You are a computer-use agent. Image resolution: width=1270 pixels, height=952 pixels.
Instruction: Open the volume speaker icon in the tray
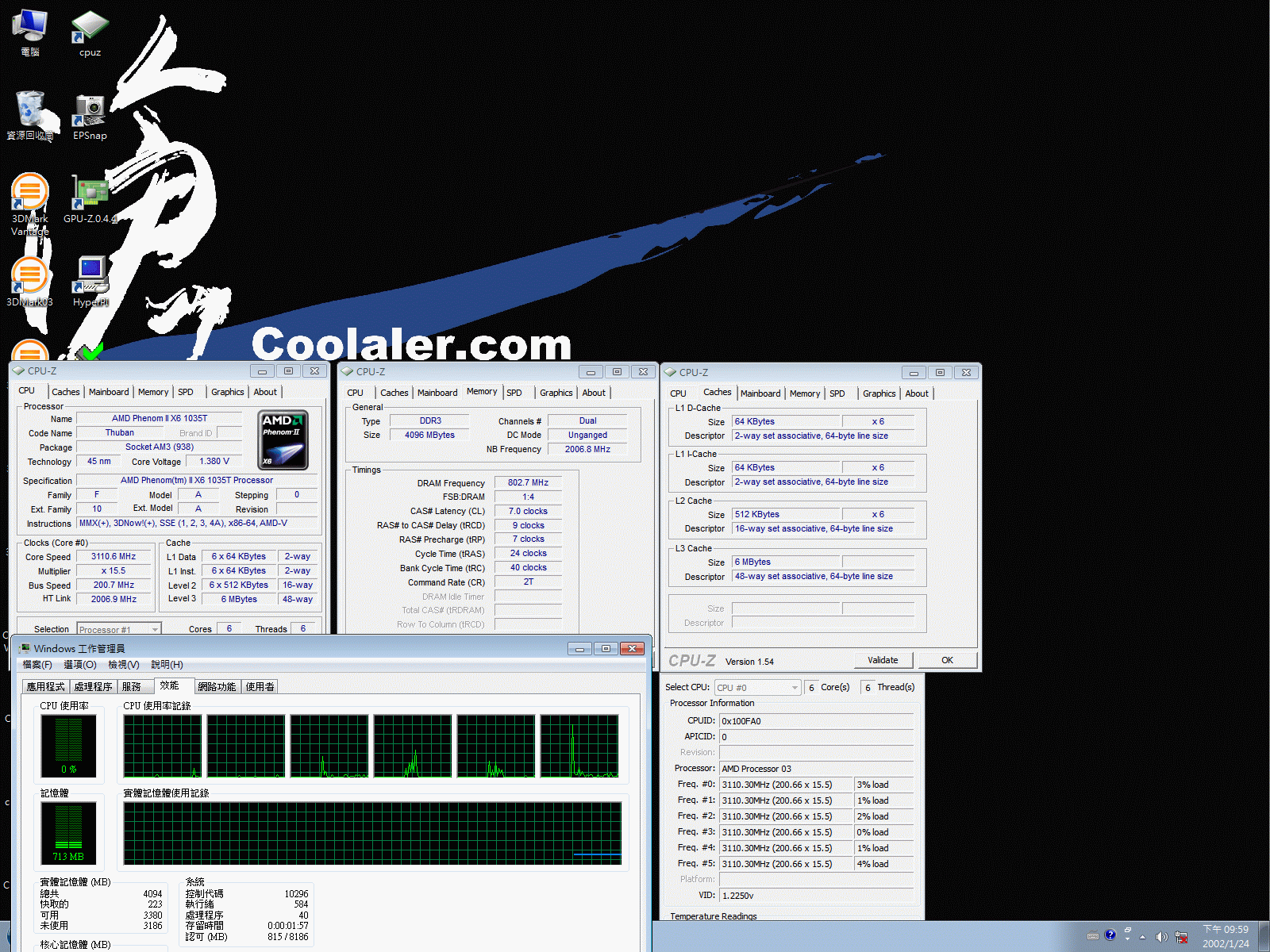click(1161, 937)
